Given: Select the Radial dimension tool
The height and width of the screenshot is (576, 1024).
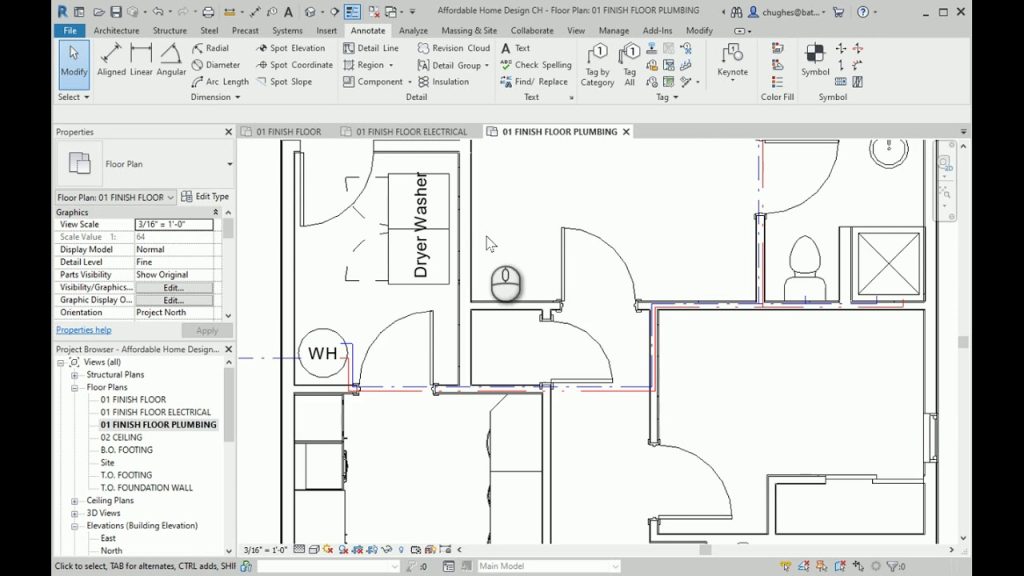Looking at the screenshot, I should click(x=216, y=47).
